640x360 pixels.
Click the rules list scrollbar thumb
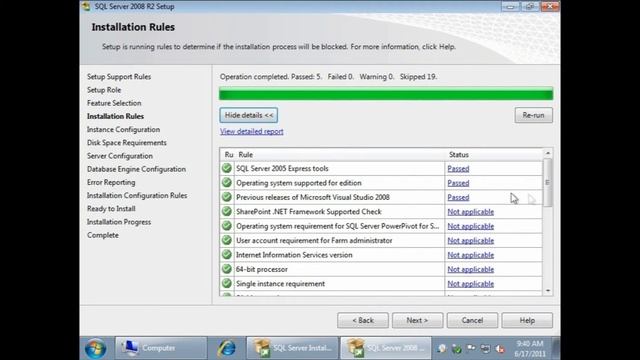[548, 182]
